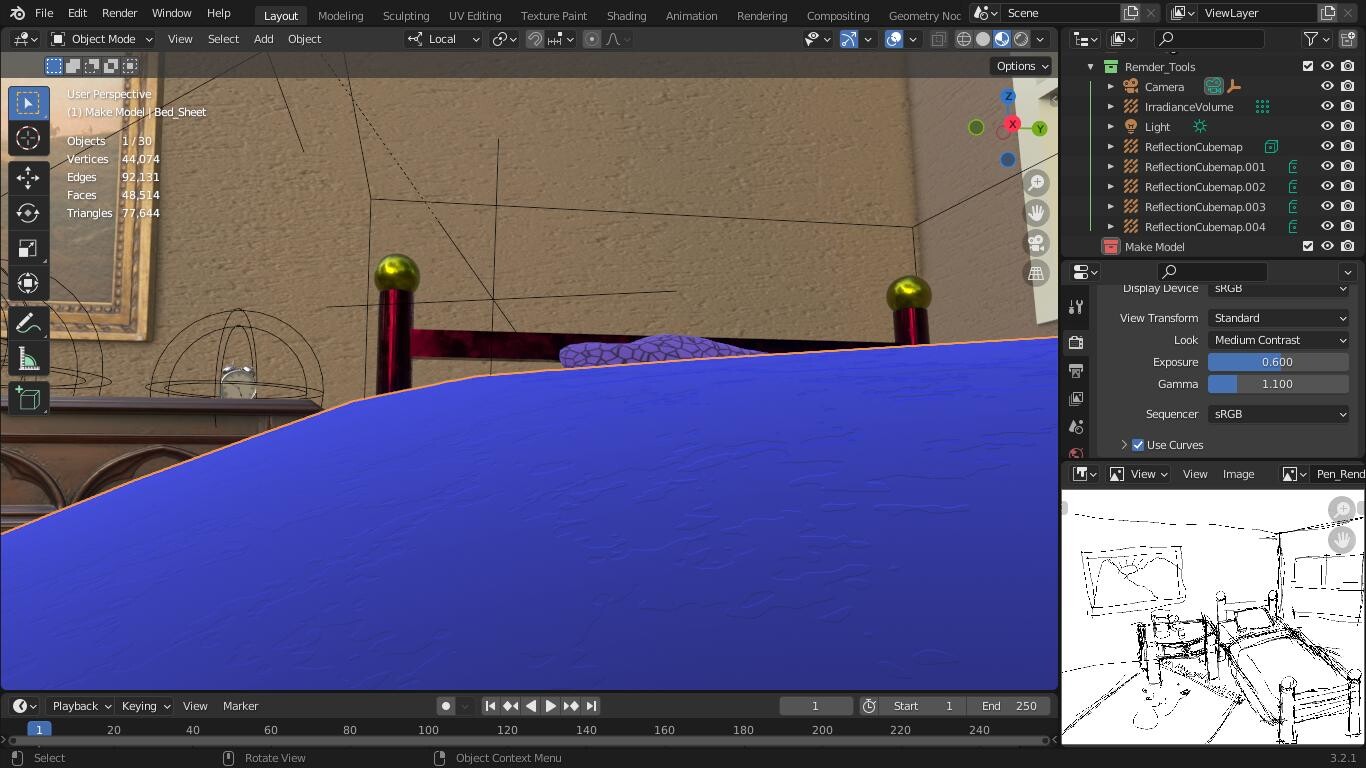Select the Scale tool
1366x768 pixels.
(28, 249)
